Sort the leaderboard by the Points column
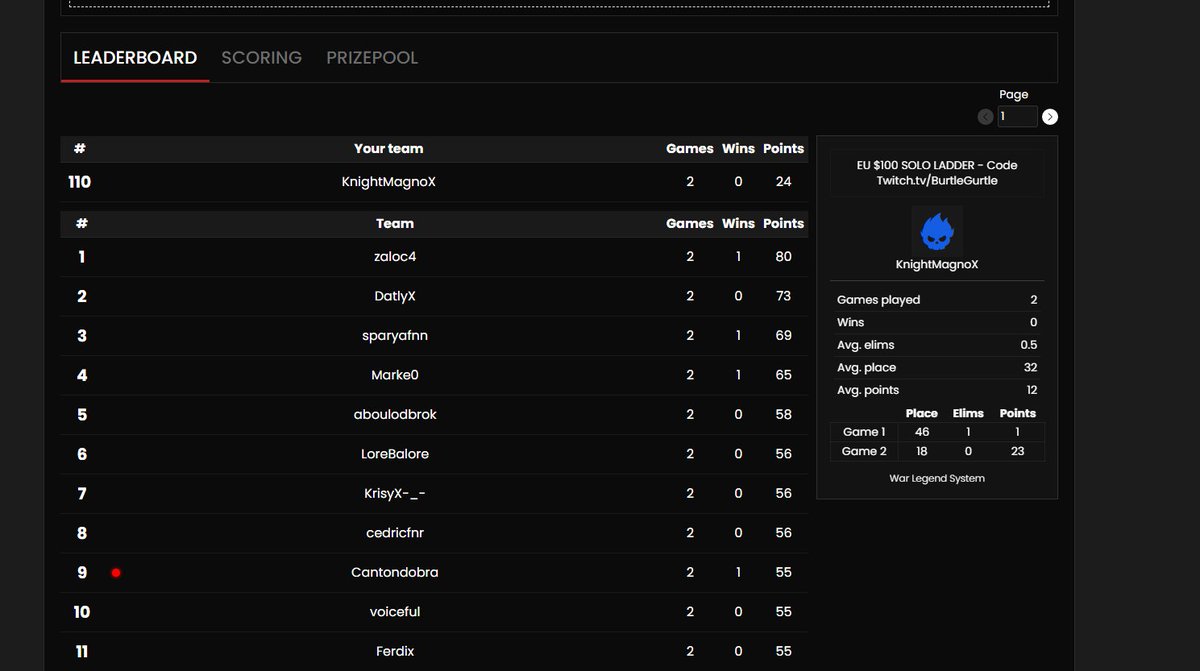This screenshot has height=671, width=1200. click(x=783, y=223)
